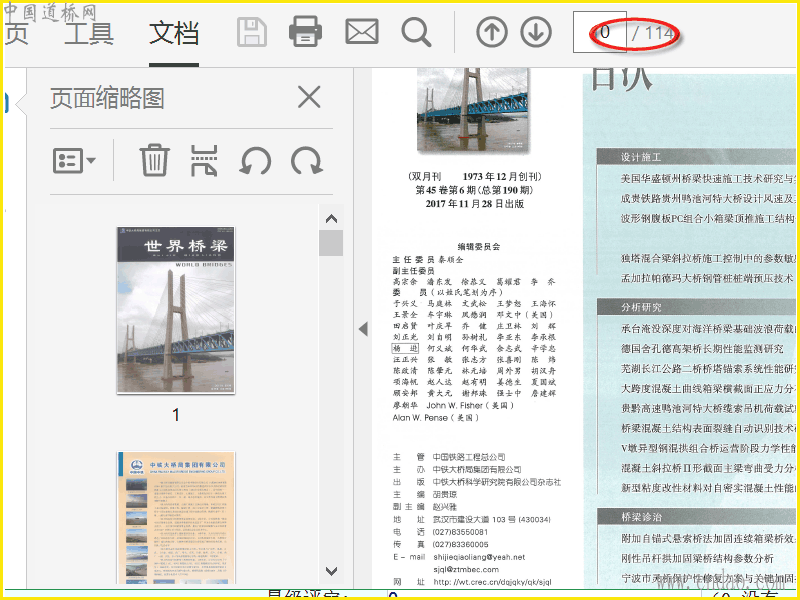Rotate page counterclockwise
The width and height of the screenshot is (800, 600).
(255, 161)
